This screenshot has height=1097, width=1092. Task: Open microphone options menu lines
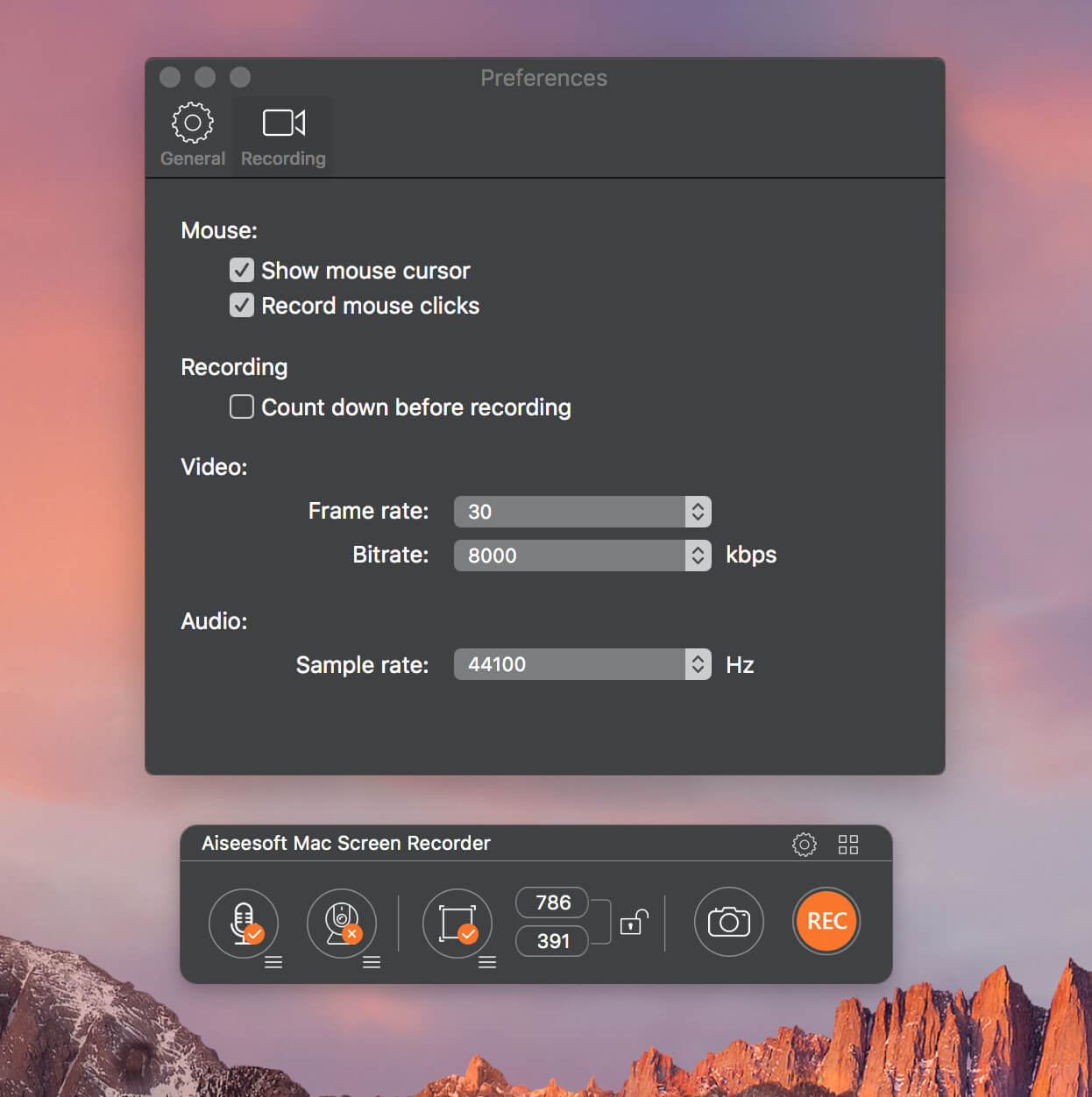pos(273,962)
